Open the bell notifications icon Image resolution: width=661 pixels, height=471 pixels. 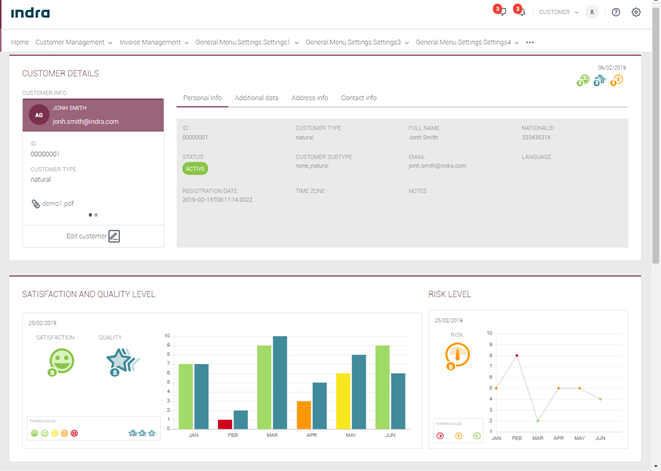point(521,11)
